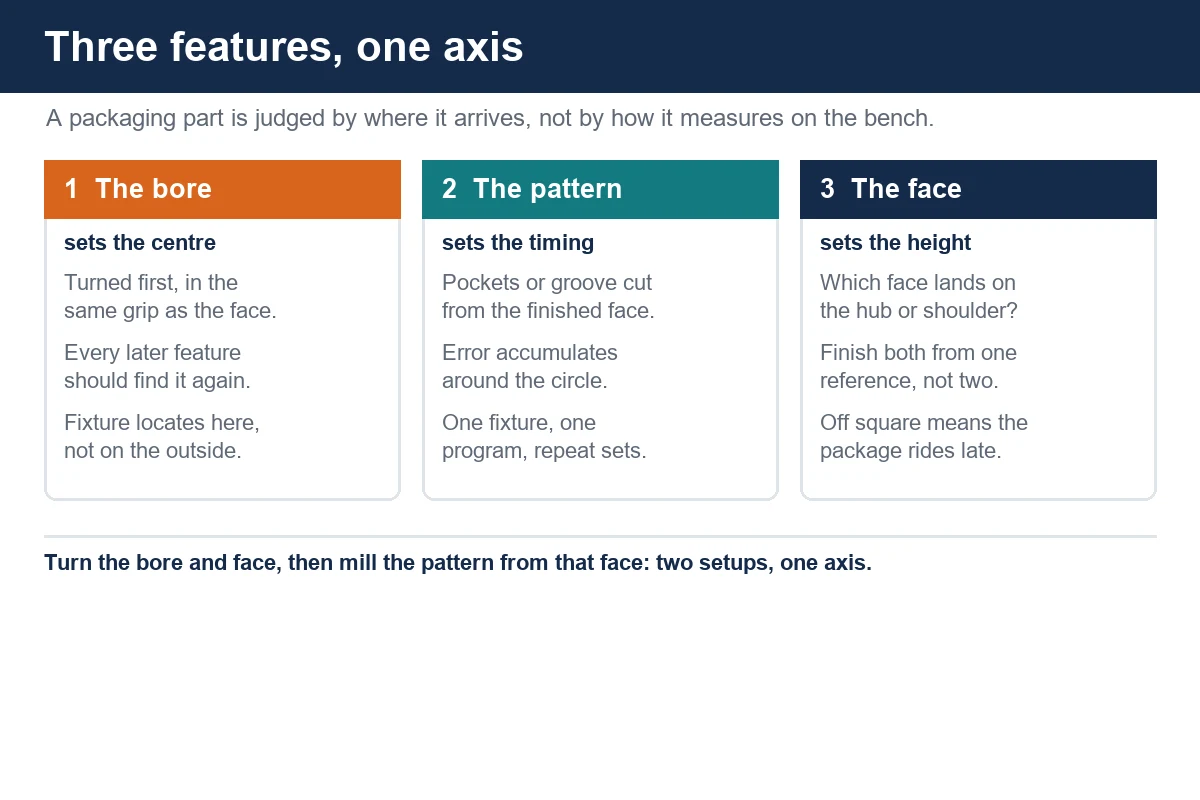The height and width of the screenshot is (800, 1200).
Task: Click 'One fixture, one program, repeat sets'
Action: pos(544,436)
